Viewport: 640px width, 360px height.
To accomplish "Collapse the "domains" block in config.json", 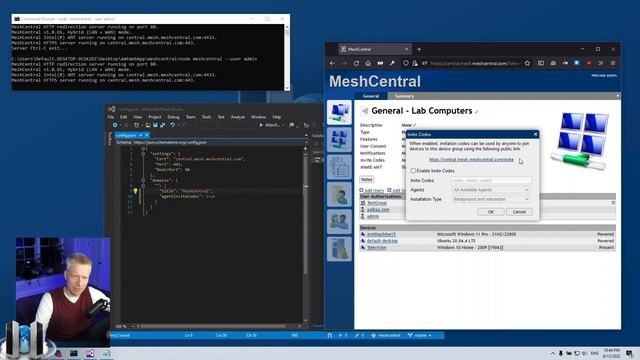I will point(143,180).
